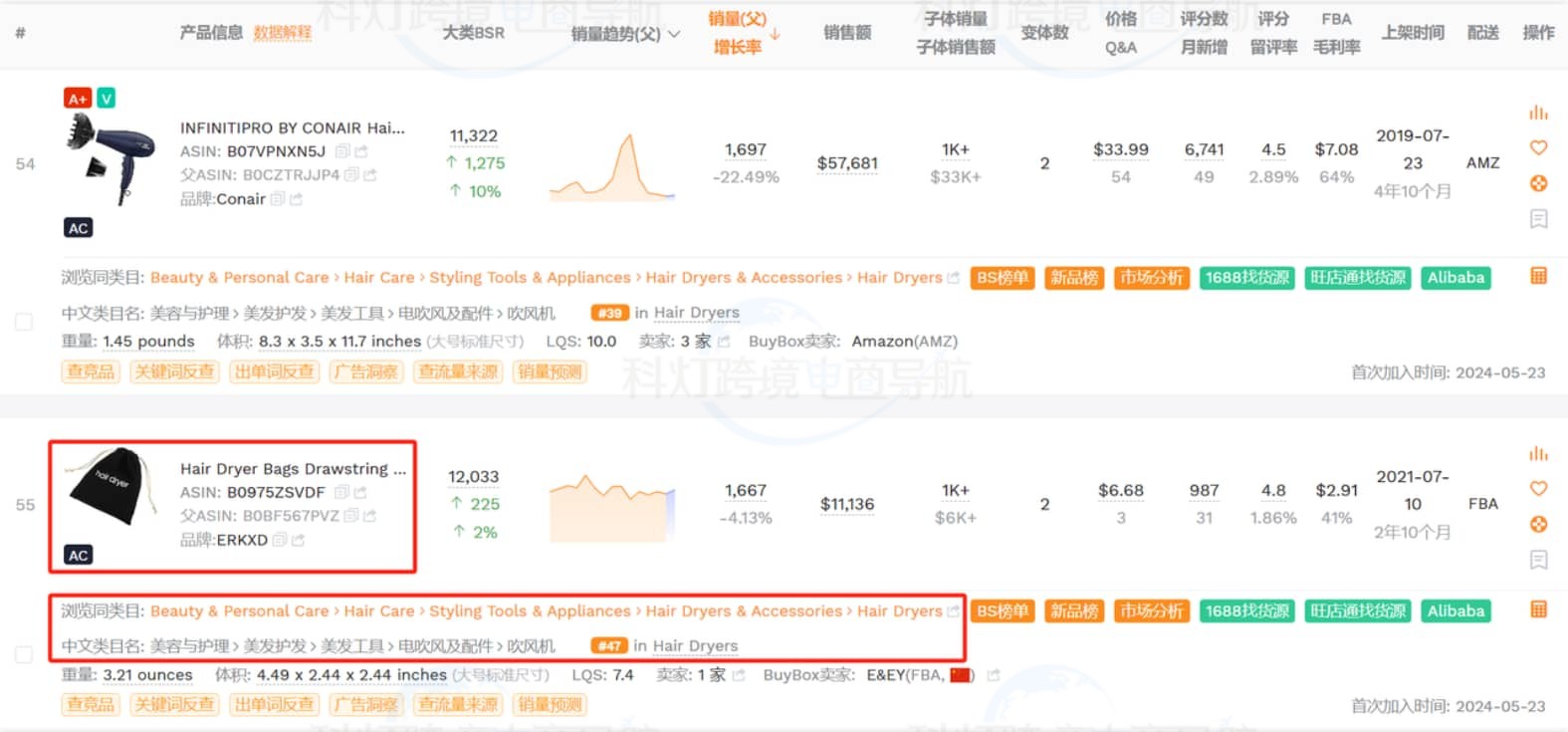This screenshot has width=1568, height=732.
Task: Click the AC badge under the Conair dryer
Action: point(78,228)
